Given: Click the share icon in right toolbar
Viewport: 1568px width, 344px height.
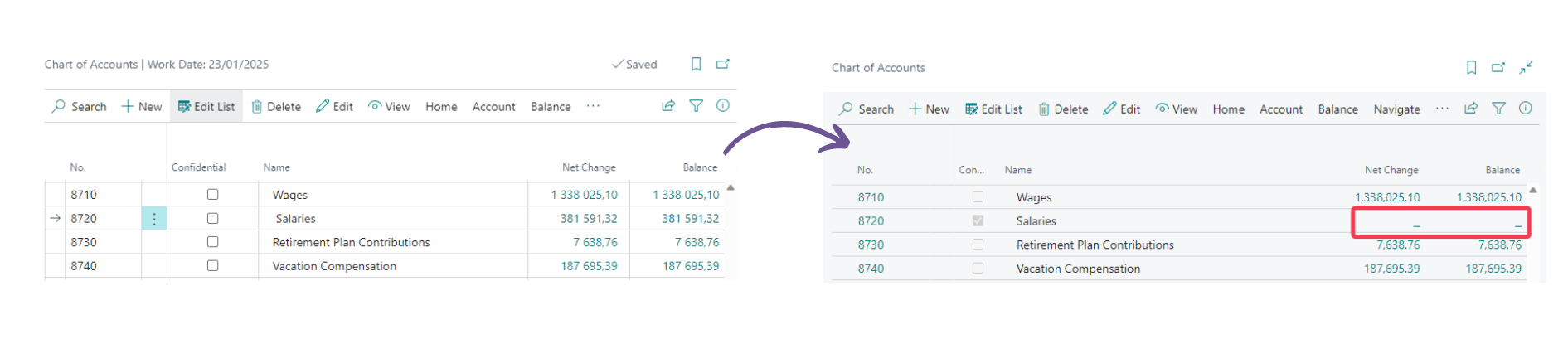Looking at the screenshot, I should click(1471, 109).
